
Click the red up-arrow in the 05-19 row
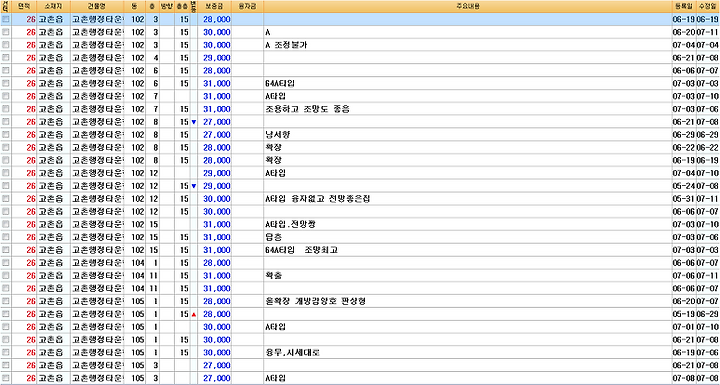click(193, 315)
